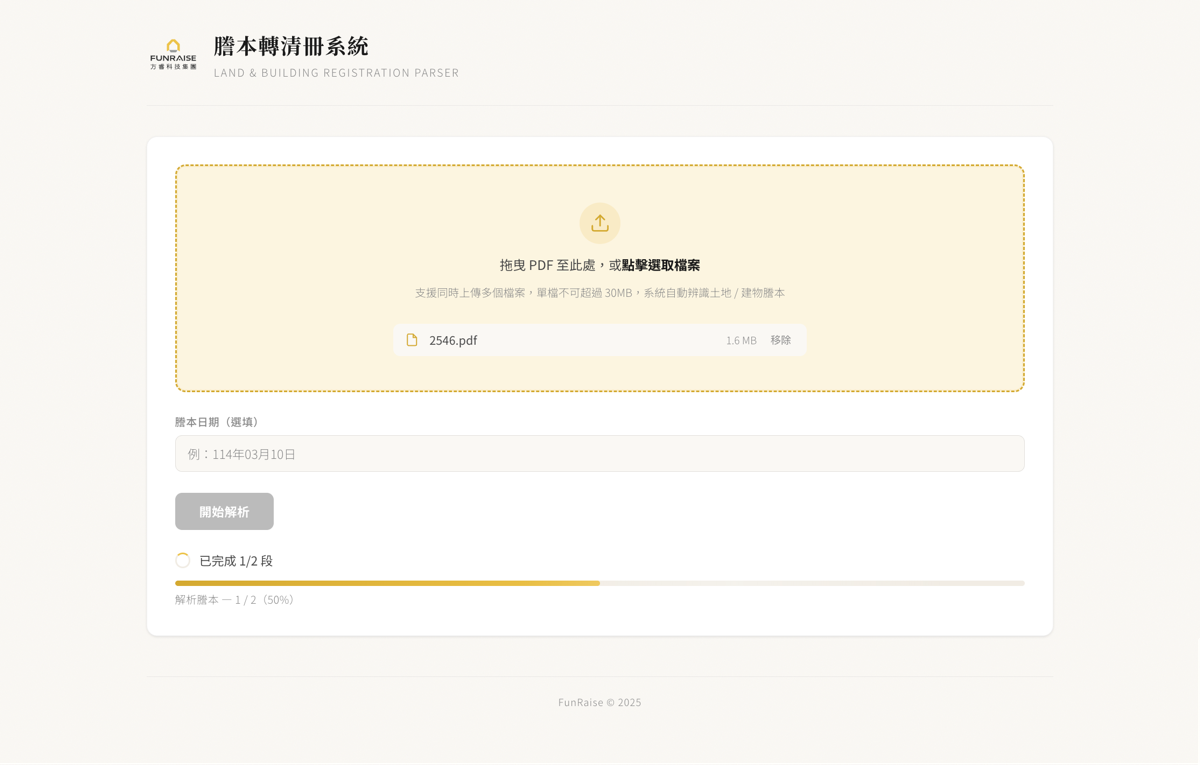Click the LAND & BUILDING REGISTRATION PARSER subtitle
The width and height of the screenshot is (1200, 766).
tap(336, 73)
